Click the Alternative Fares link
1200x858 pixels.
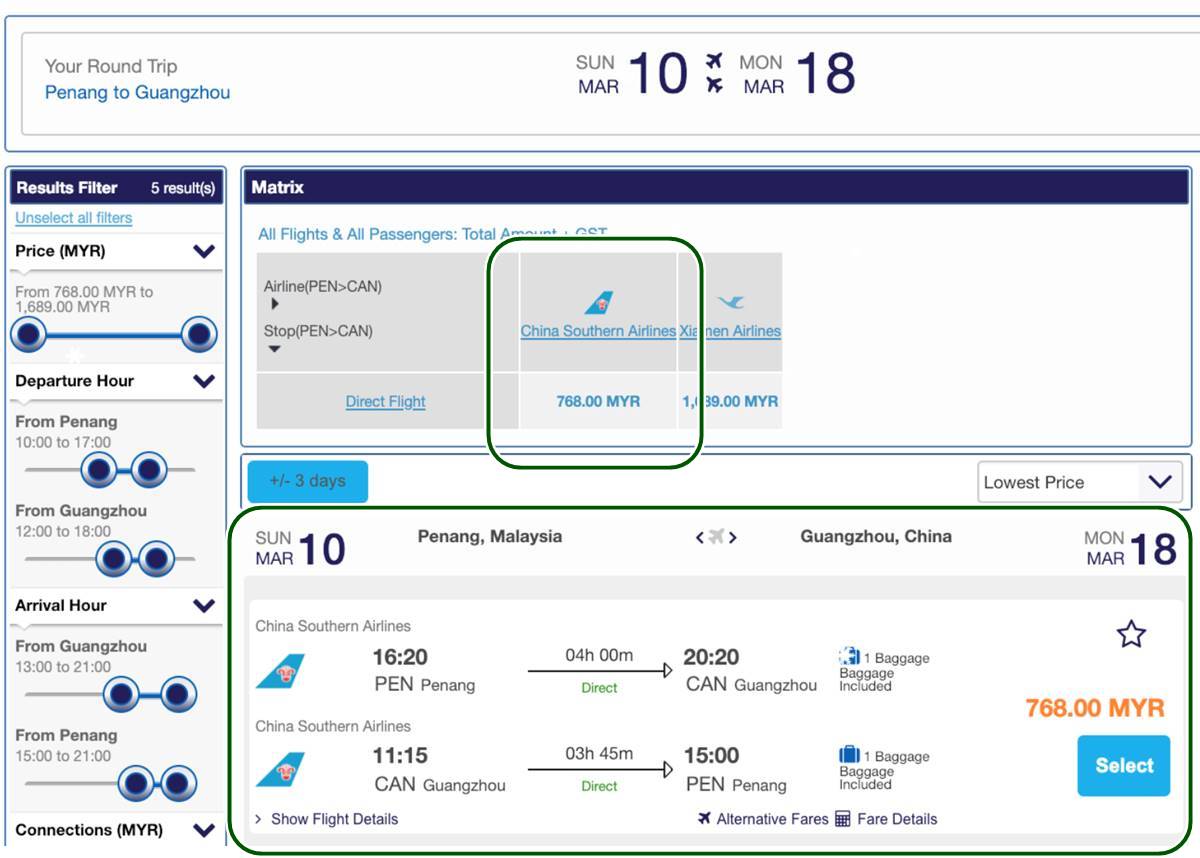[x=774, y=819]
